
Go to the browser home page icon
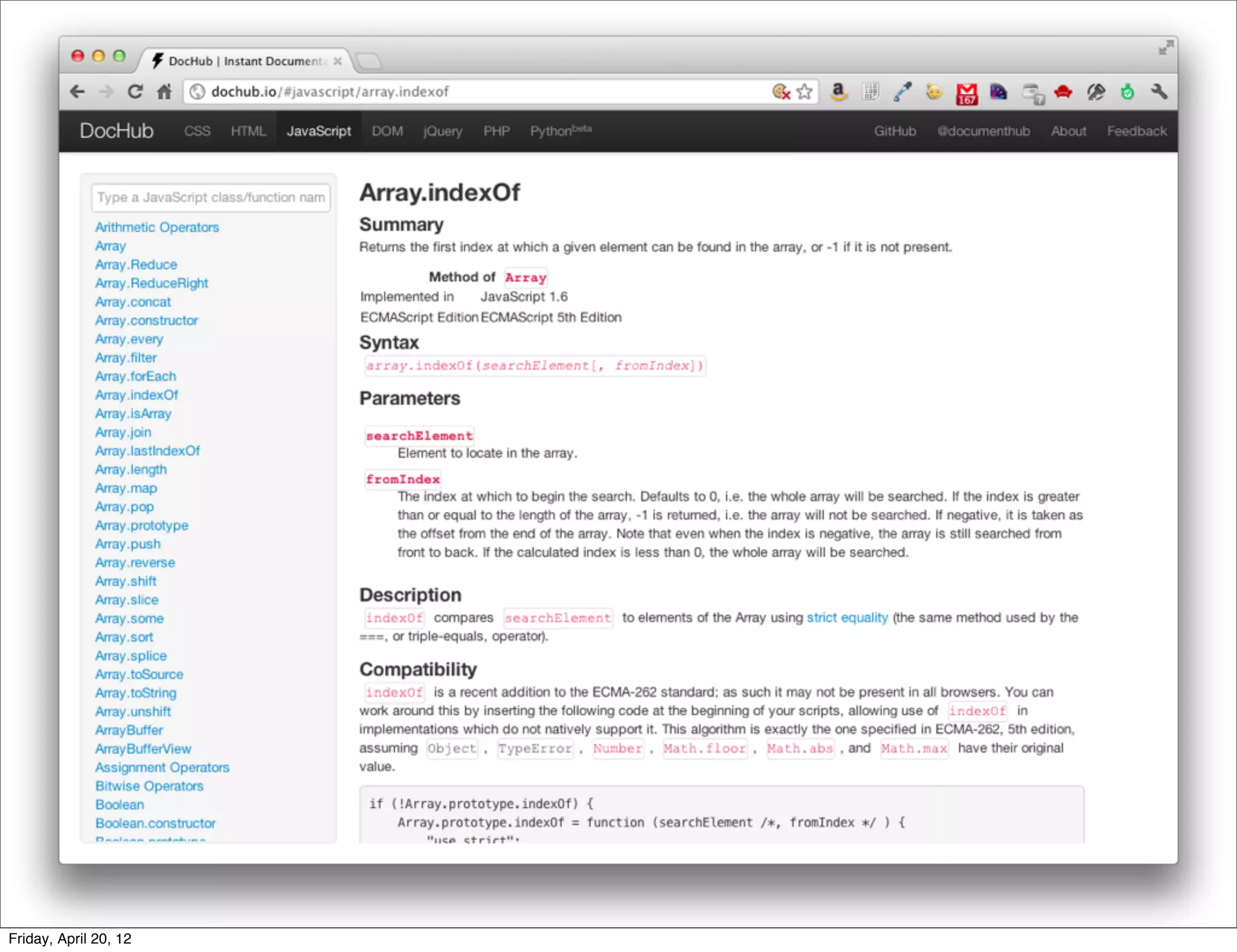(x=164, y=92)
